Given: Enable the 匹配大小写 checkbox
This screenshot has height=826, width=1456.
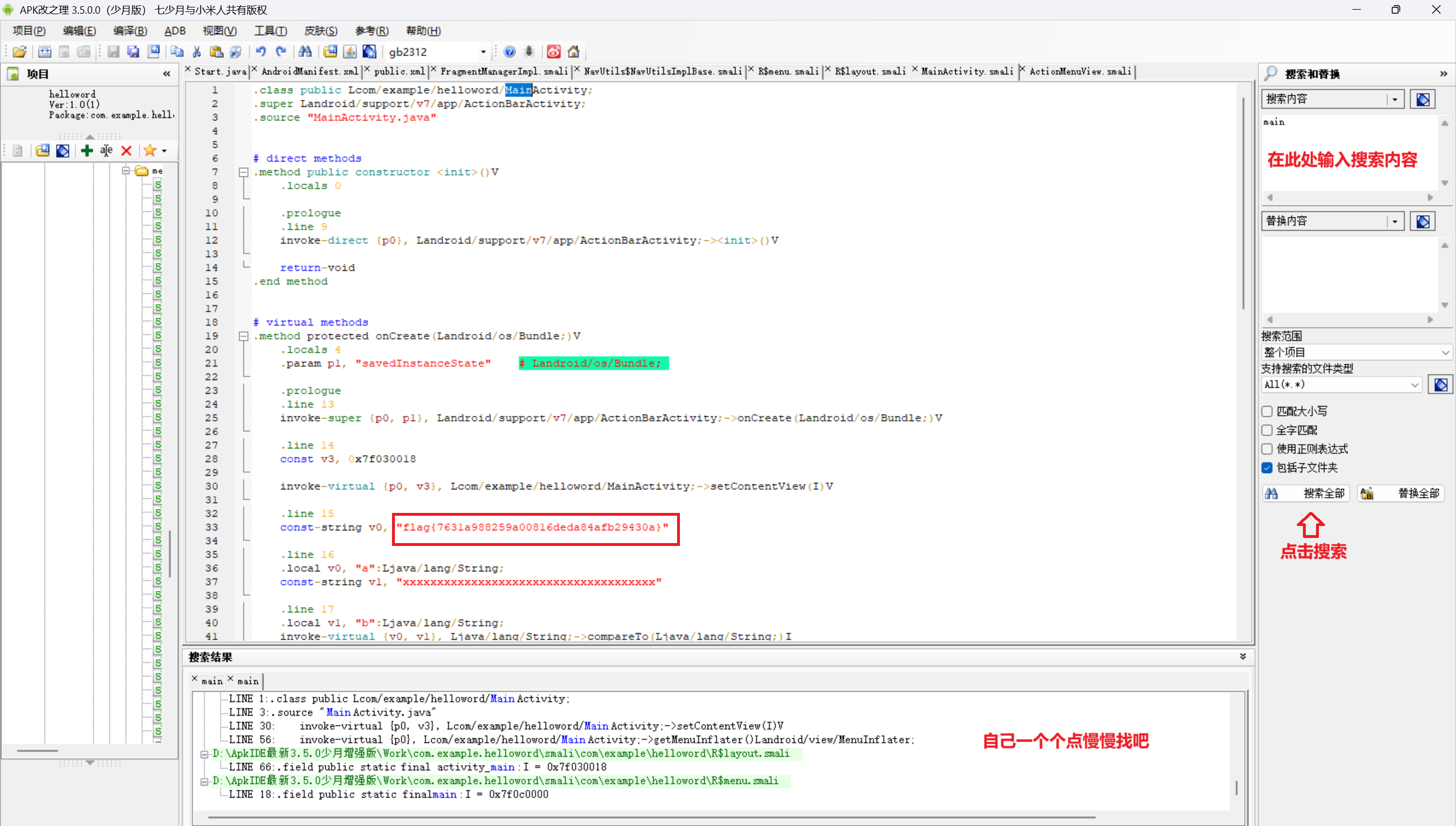Looking at the screenshot, I should pyautogui.click(x=1267, y=411).
